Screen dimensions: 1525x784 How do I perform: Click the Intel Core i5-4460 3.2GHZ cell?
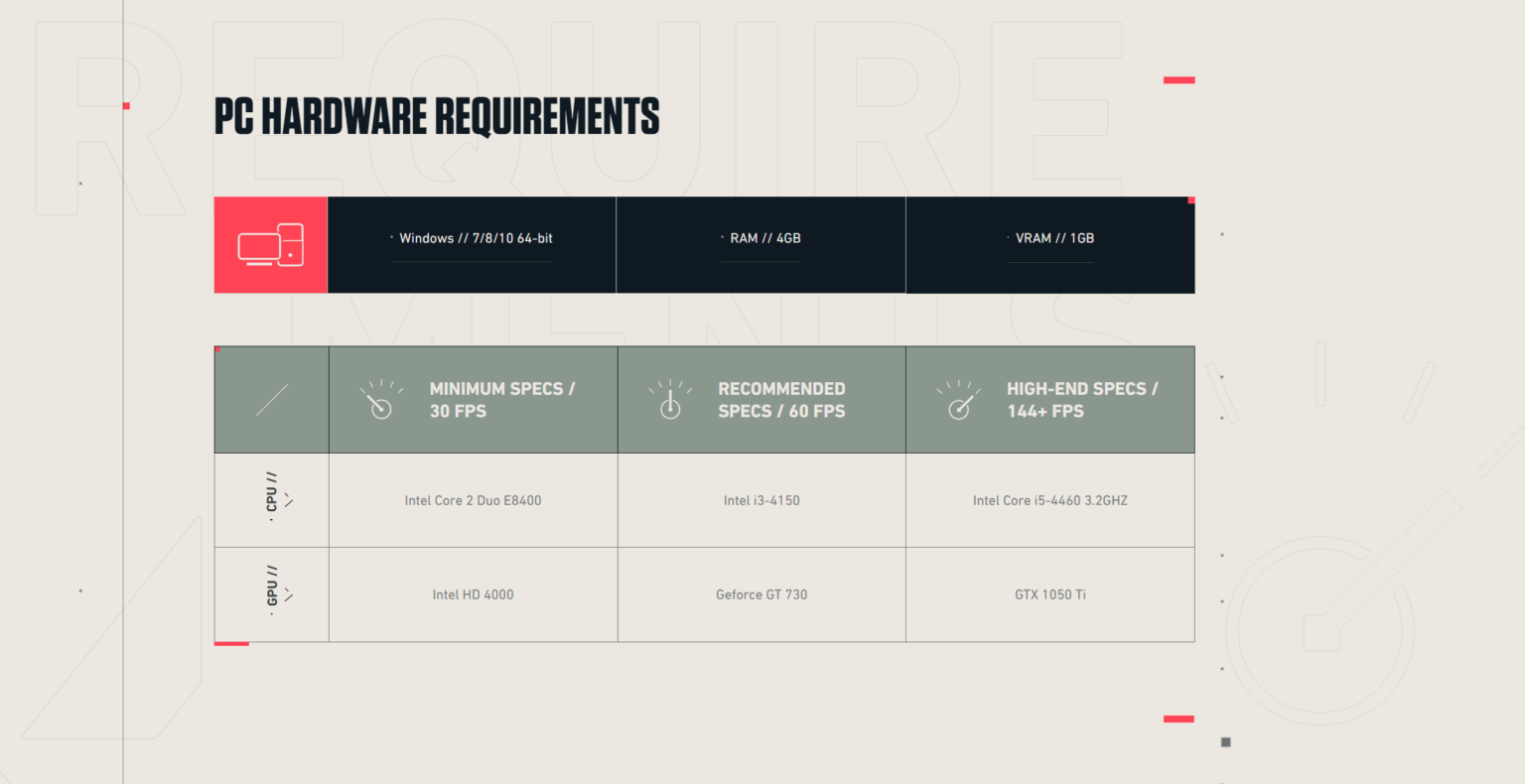(x=1049, y=500)
